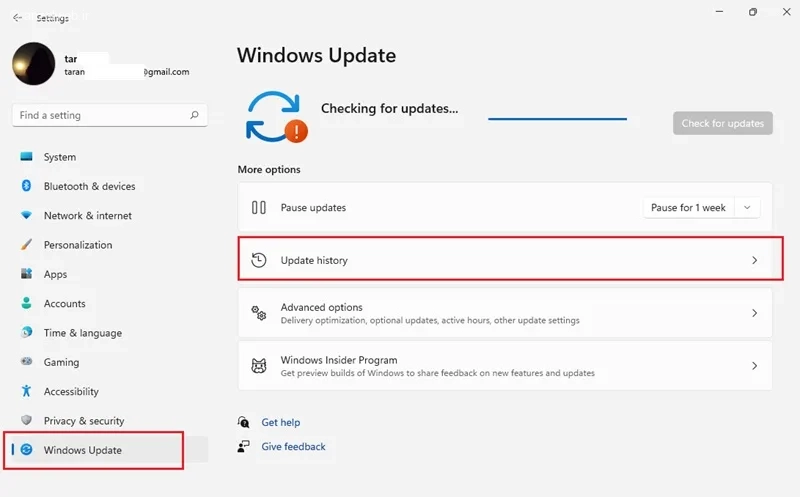
Task: Open the System settings page
Action: (110, 157)
